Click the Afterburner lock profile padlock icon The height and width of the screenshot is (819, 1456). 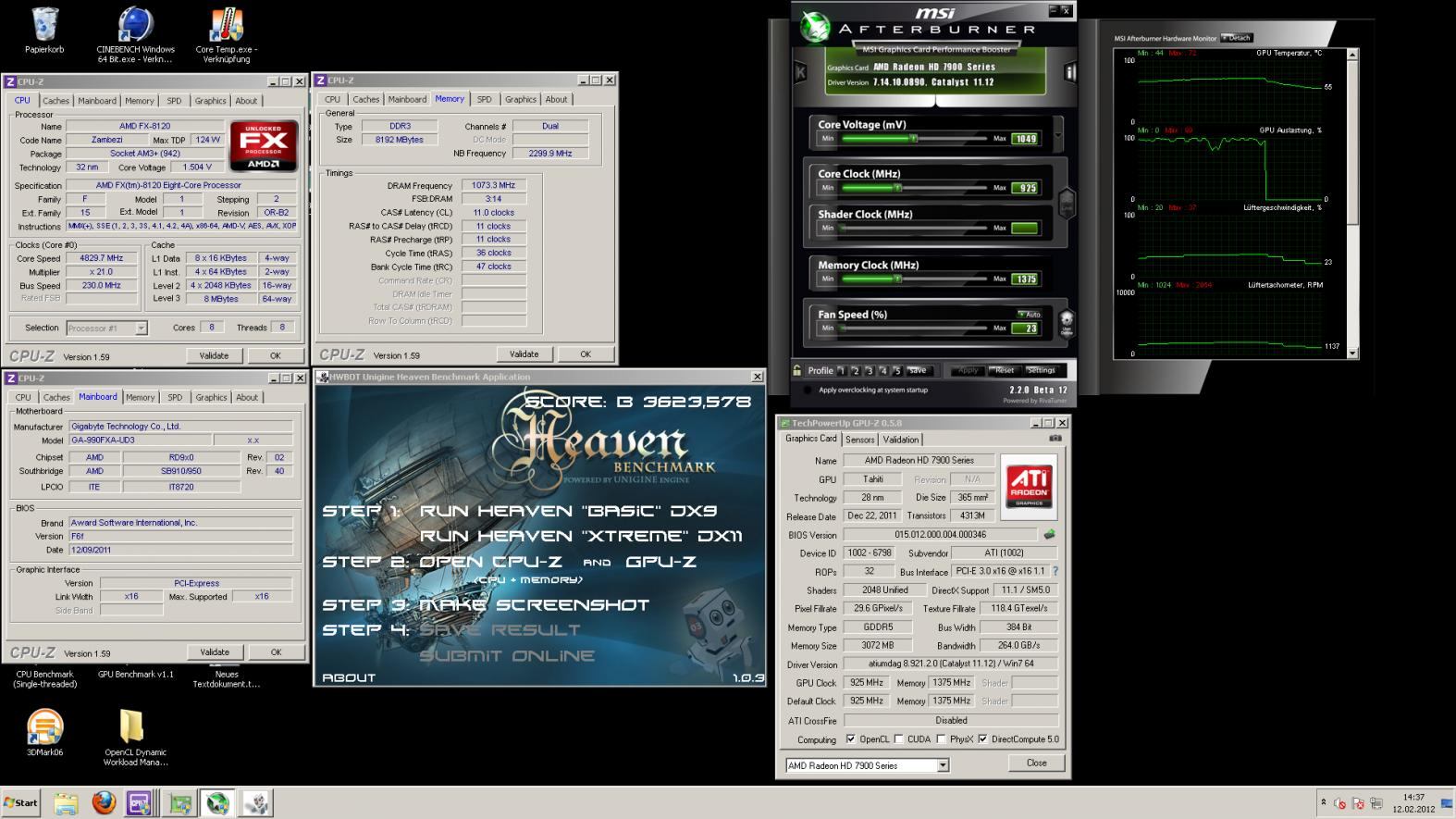tap(797, 370)
